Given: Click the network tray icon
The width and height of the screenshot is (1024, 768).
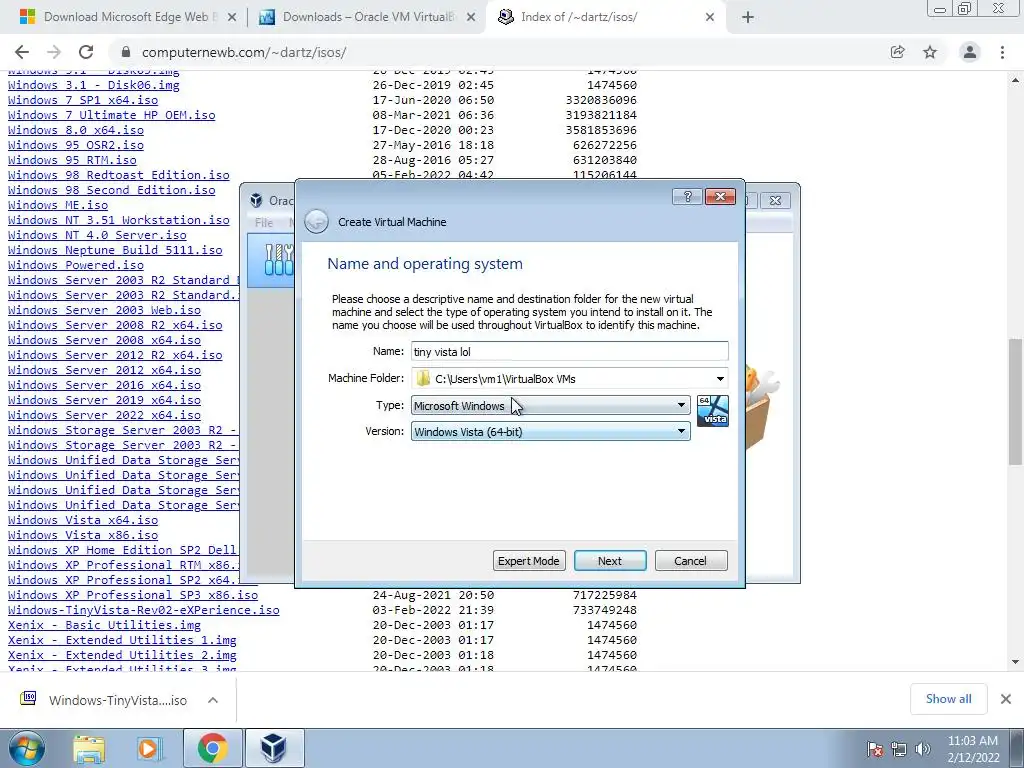Looking at the screenshot, I should tap(899, 750).
